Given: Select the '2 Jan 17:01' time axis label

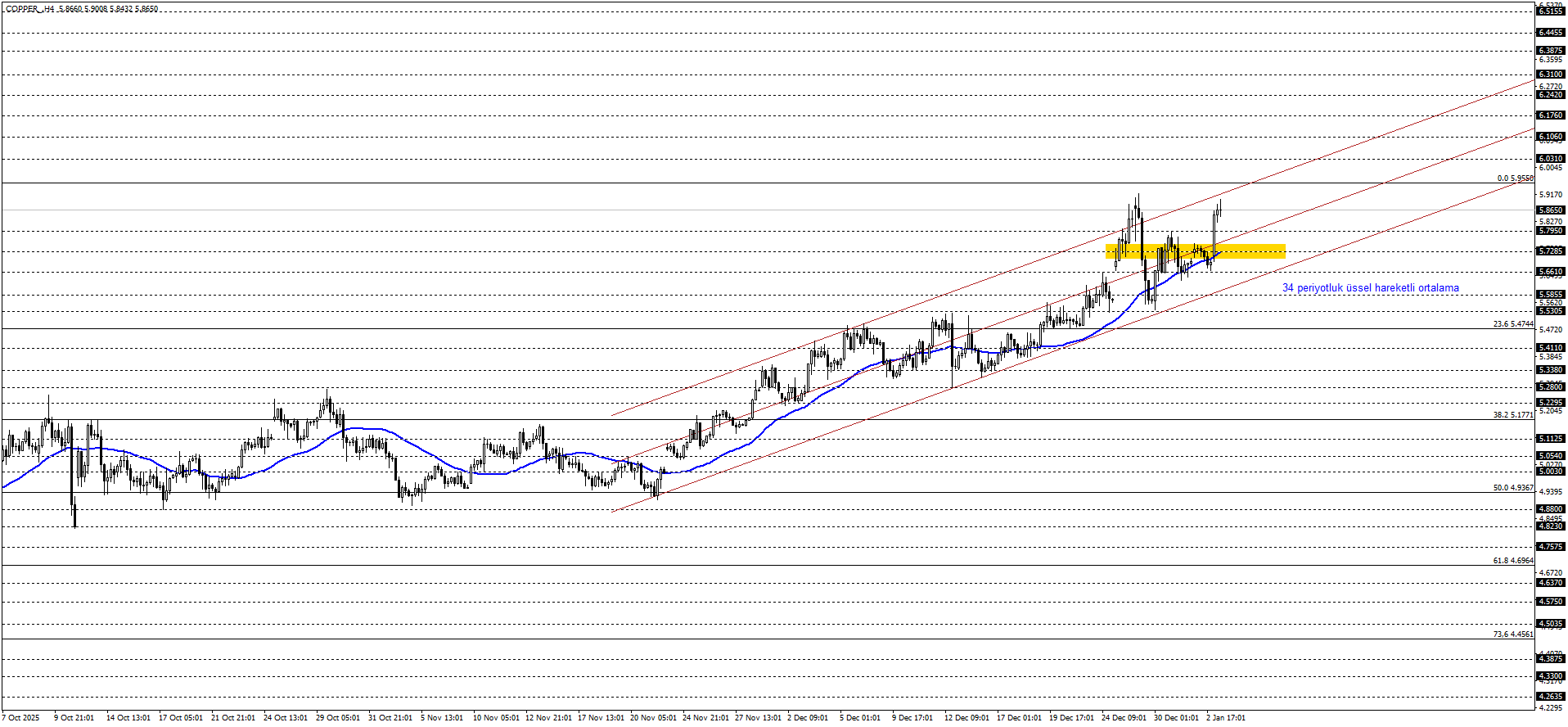Looking at the screenshot, I should (x=1225, y=718).
